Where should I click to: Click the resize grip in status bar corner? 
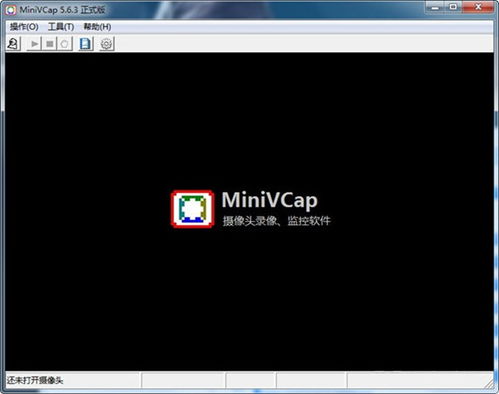[489, 384]
